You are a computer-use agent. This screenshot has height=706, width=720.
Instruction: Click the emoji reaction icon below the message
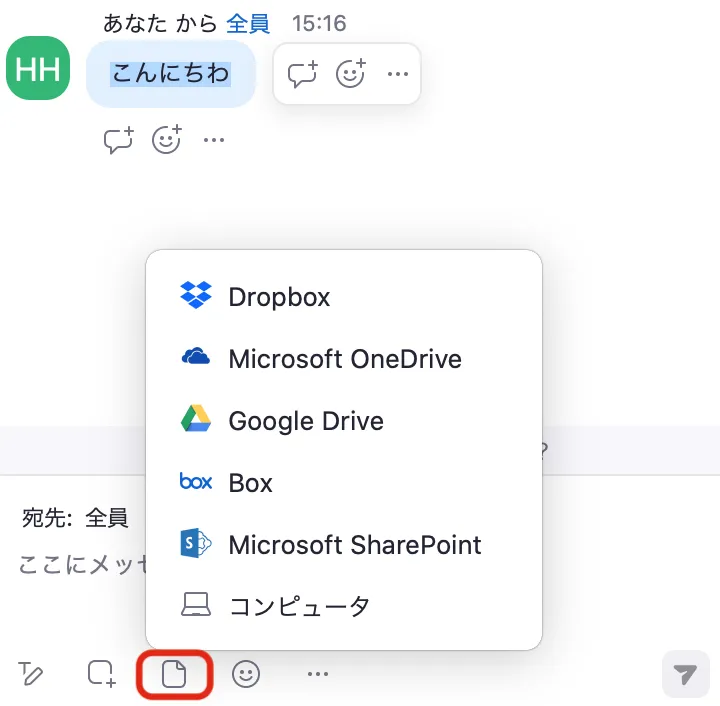(x=167, y=140)
